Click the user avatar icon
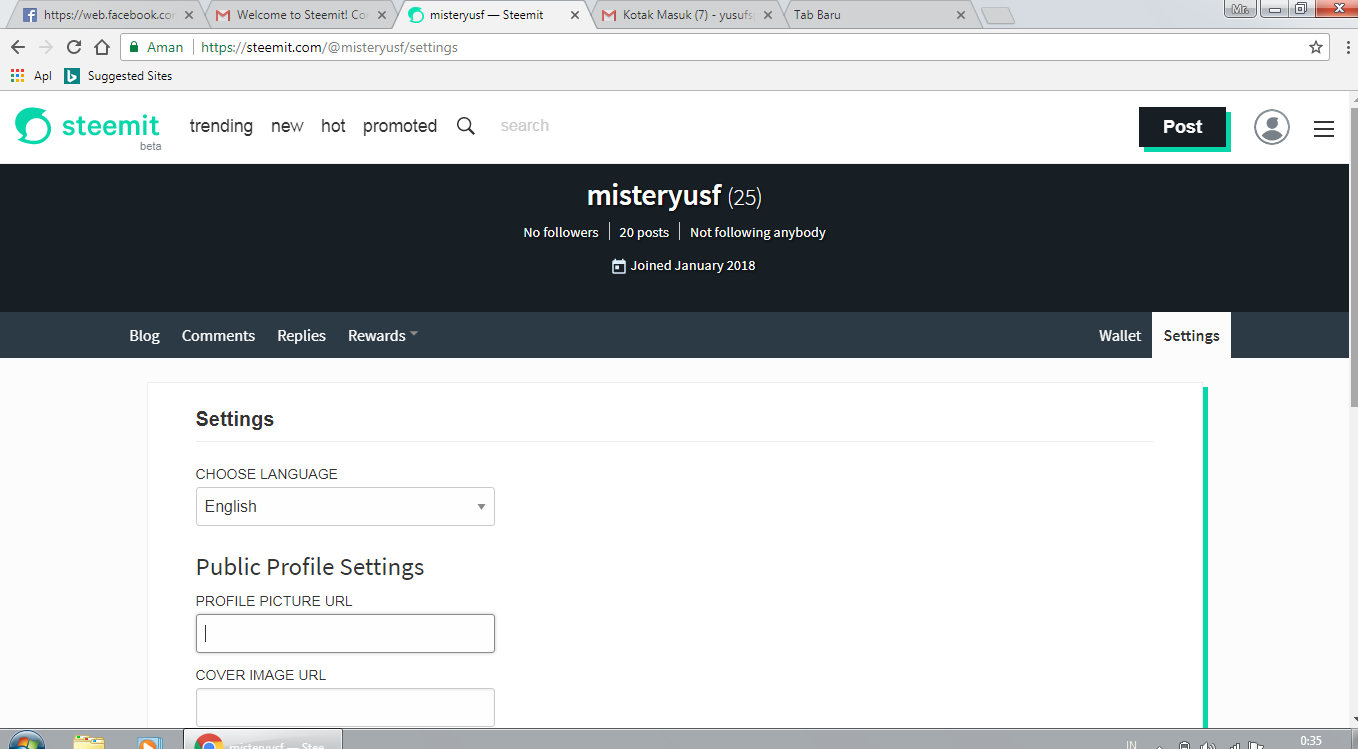Image resolution: width=1358 pixels, height=749 pixels. [x=1271, y=127]
